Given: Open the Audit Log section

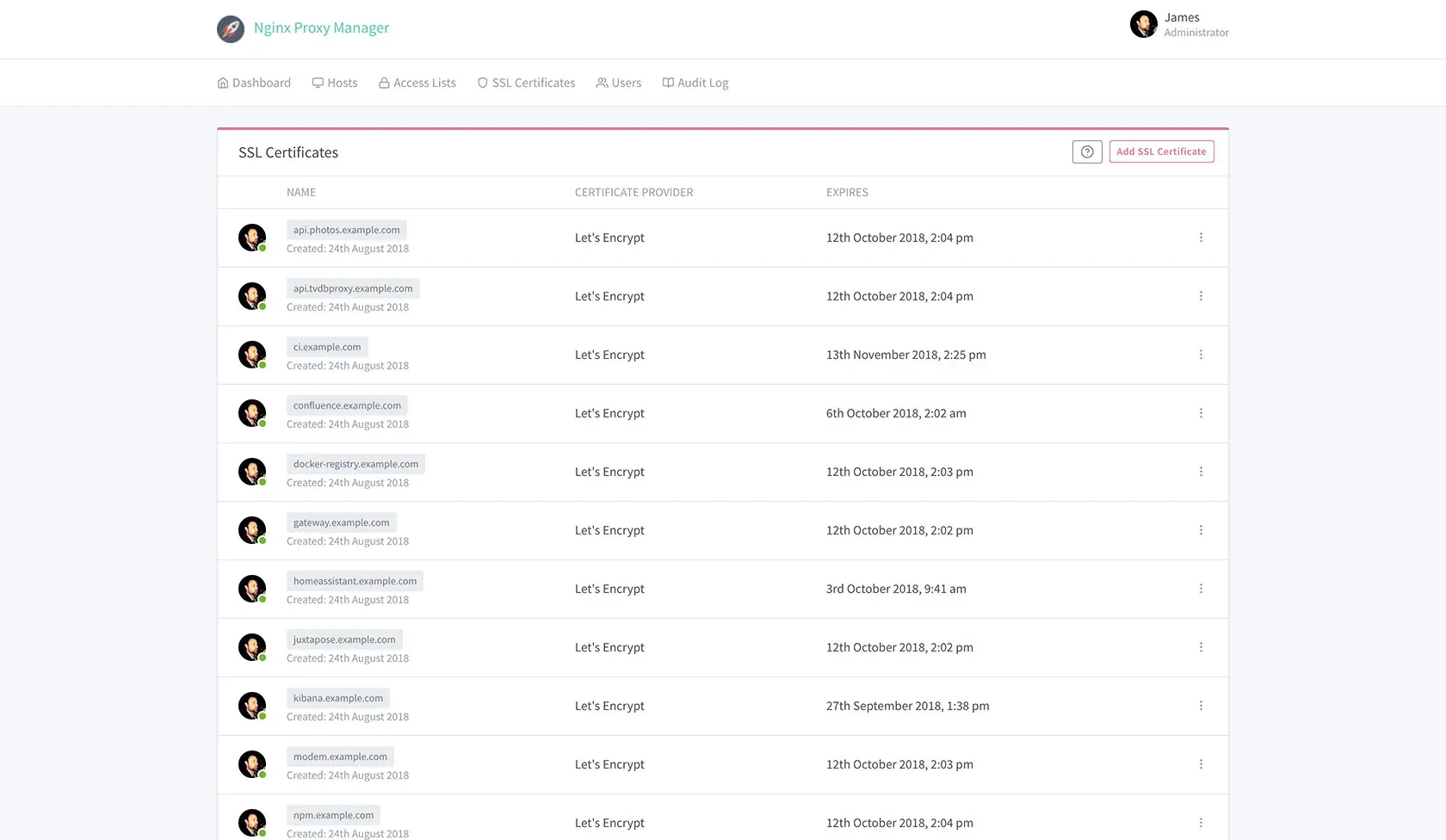Looking at the screenshot, I should [695, 82].
